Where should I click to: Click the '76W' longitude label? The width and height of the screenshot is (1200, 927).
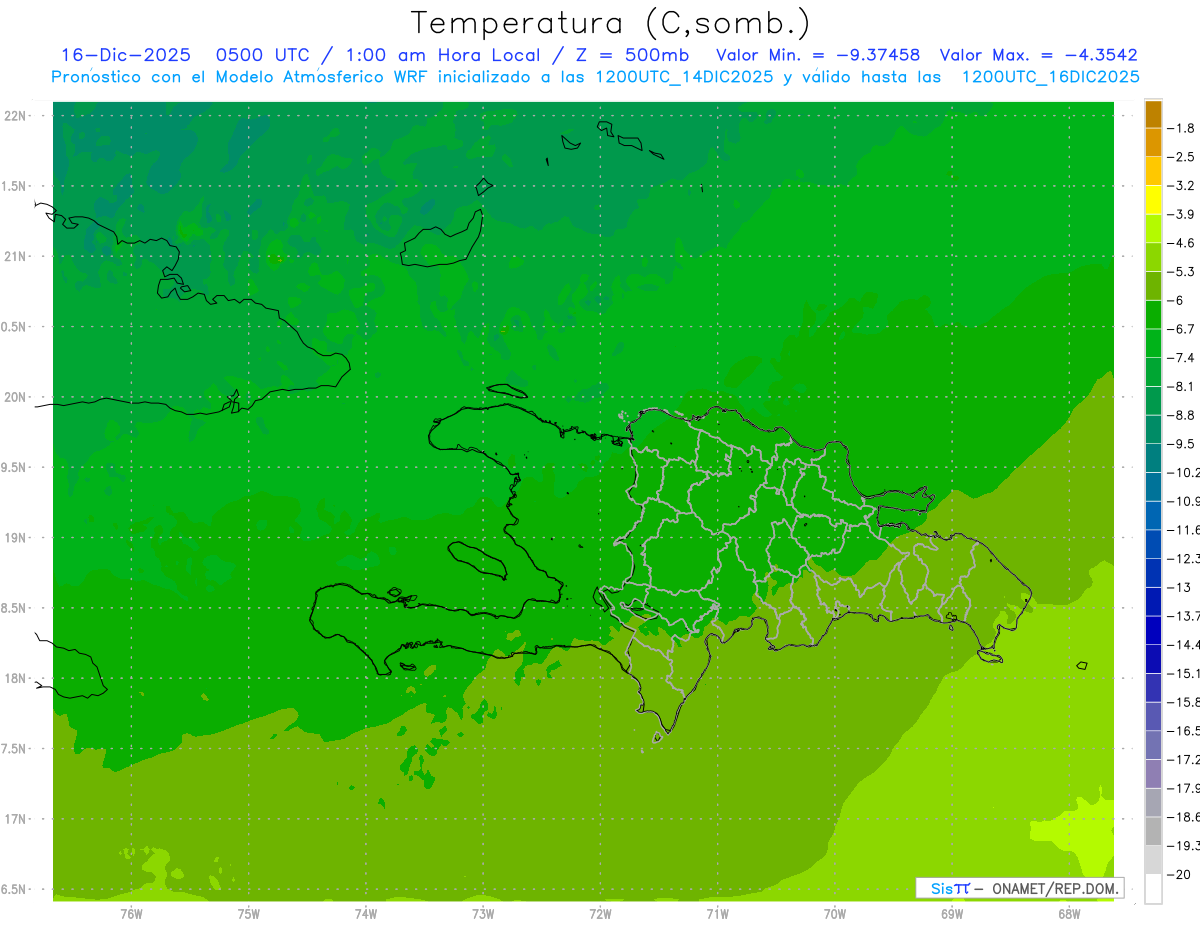tap(131, 914)
